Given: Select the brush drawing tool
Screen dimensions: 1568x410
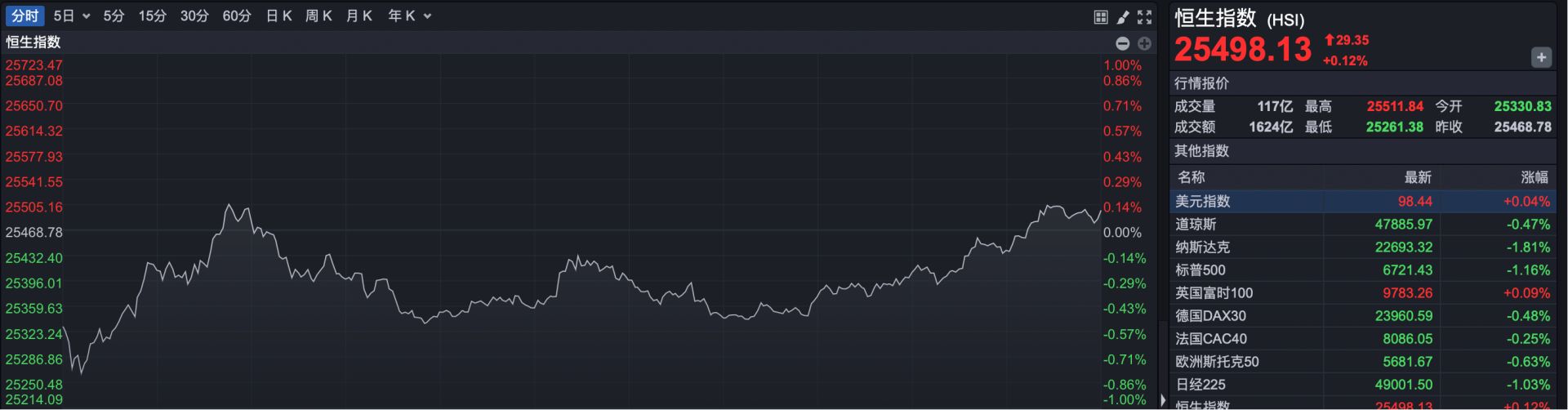Looking at the screenshot, I should coord(1123,17).
